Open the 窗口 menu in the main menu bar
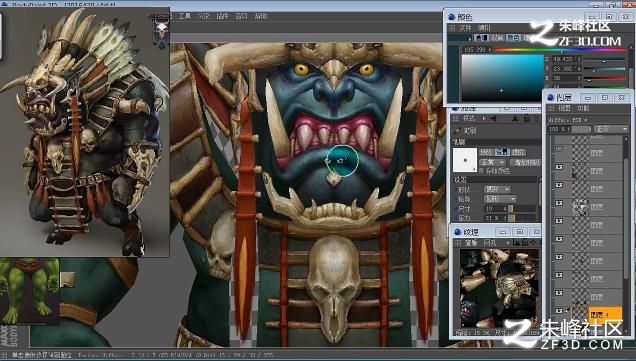 [241, 16]
